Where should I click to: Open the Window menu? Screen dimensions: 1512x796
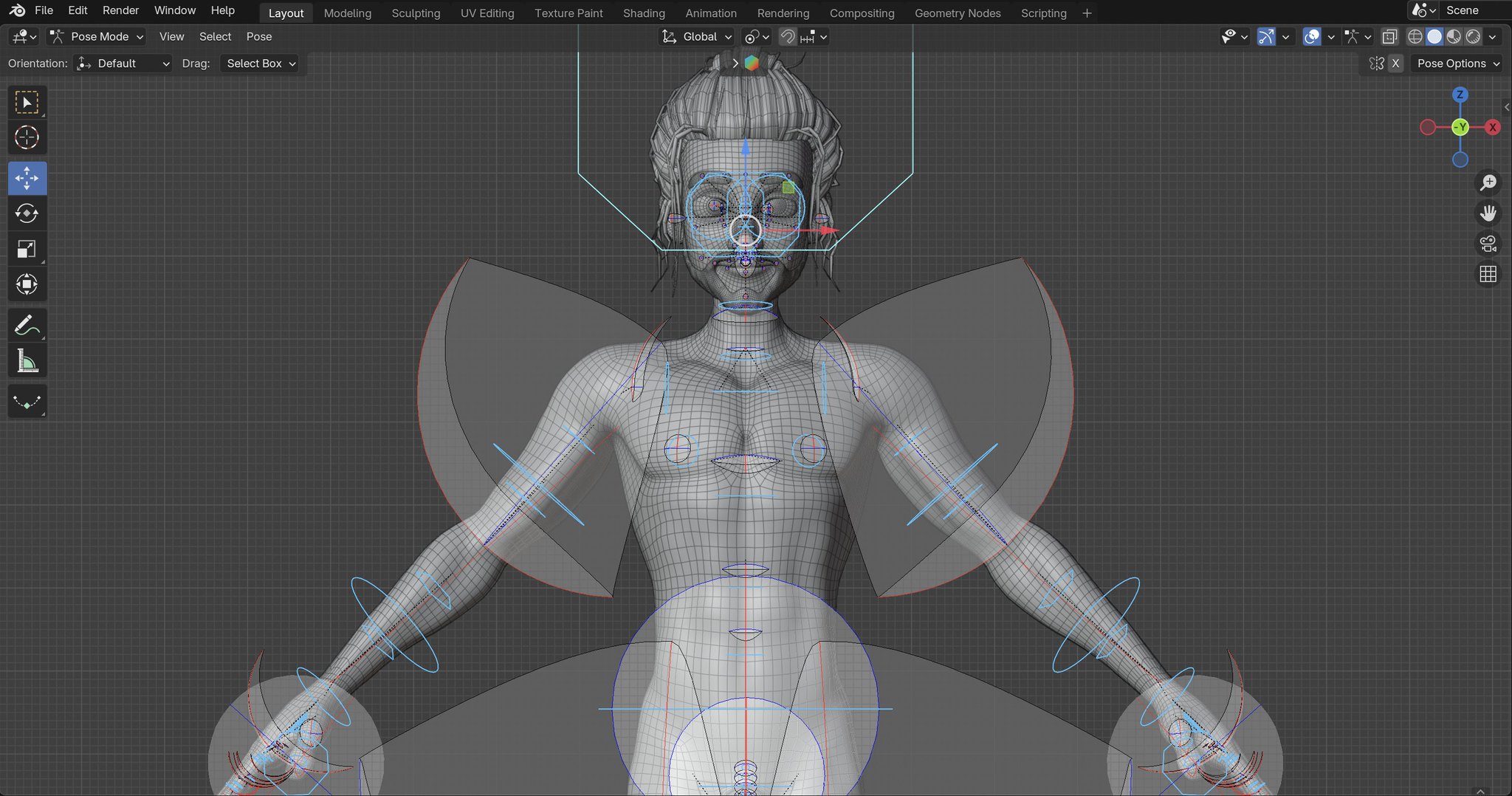175,10
